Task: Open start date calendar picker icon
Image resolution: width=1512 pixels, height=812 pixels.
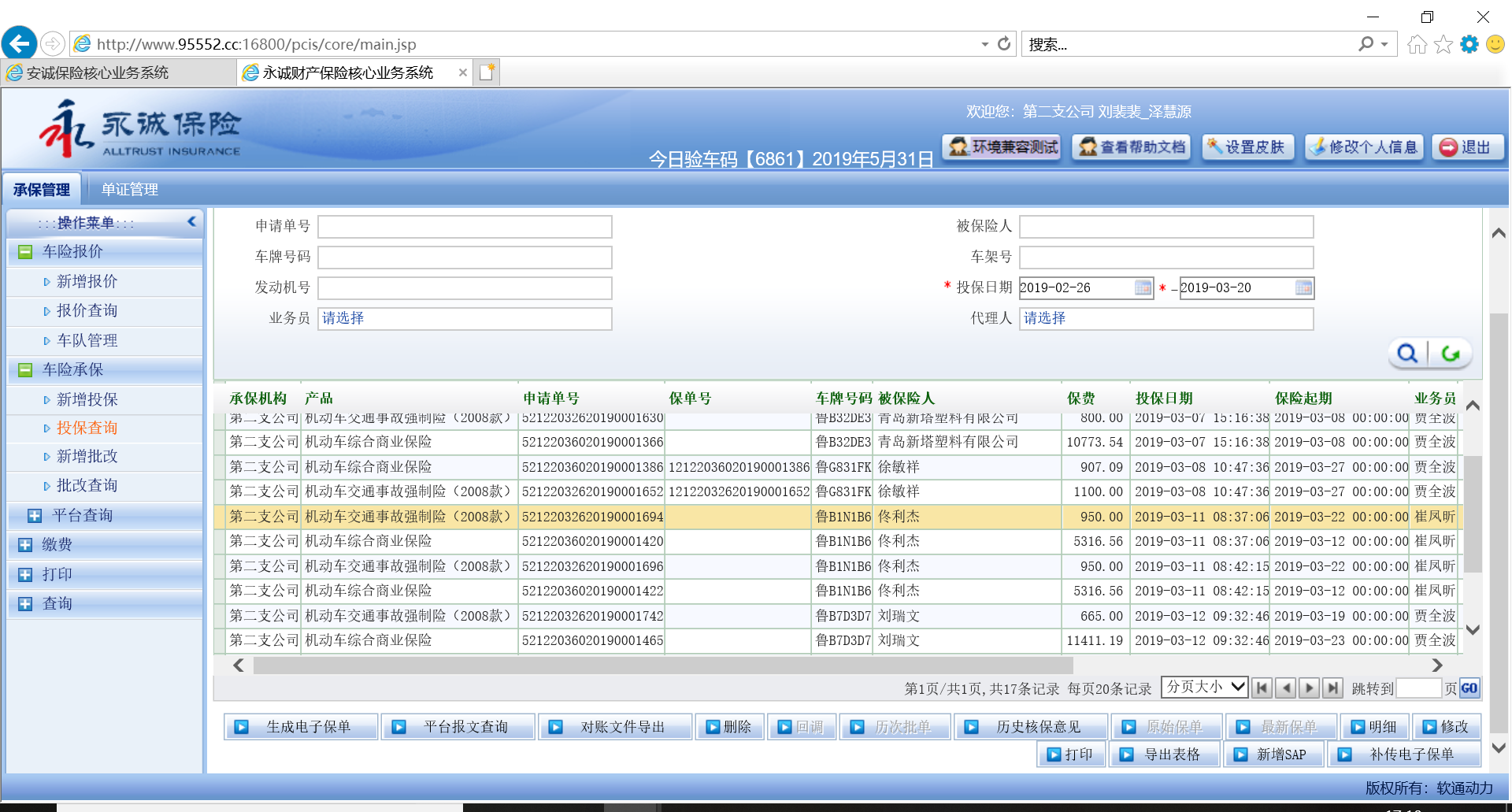Action: pos(1143,288)
